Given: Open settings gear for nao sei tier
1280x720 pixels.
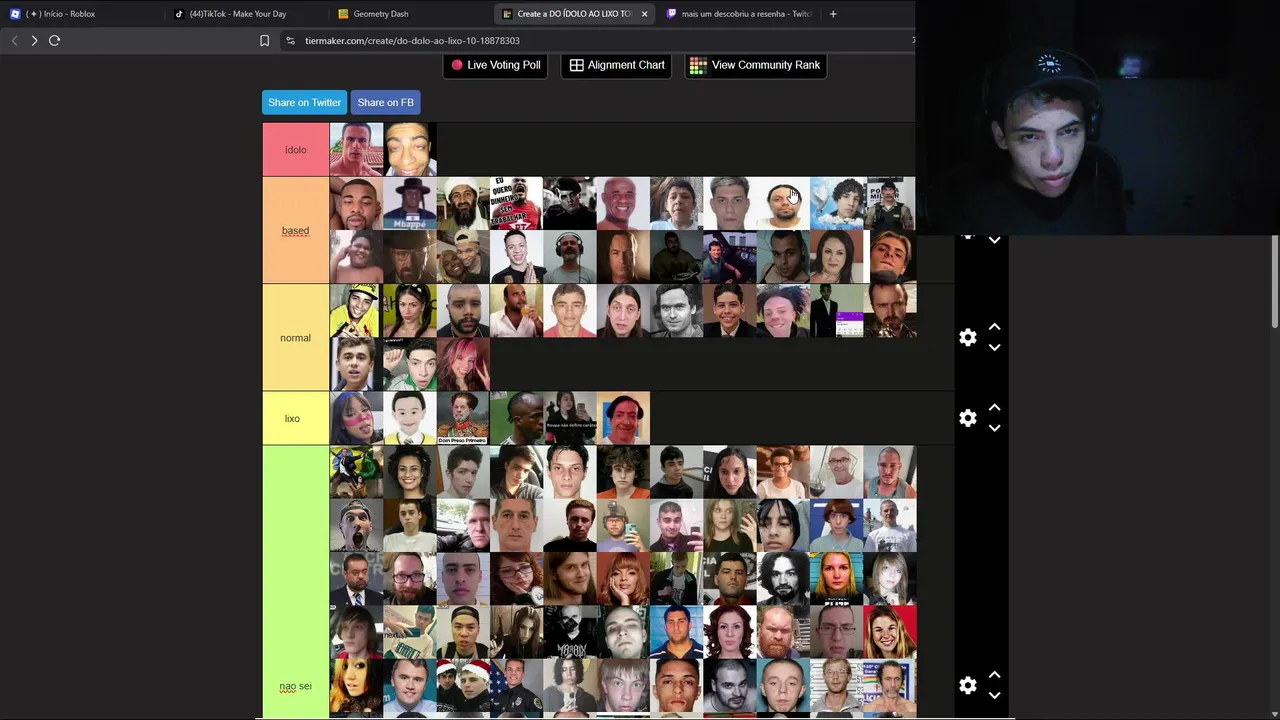Looking at the screenshot, I should pyautogui.click(x=967, y=686).
